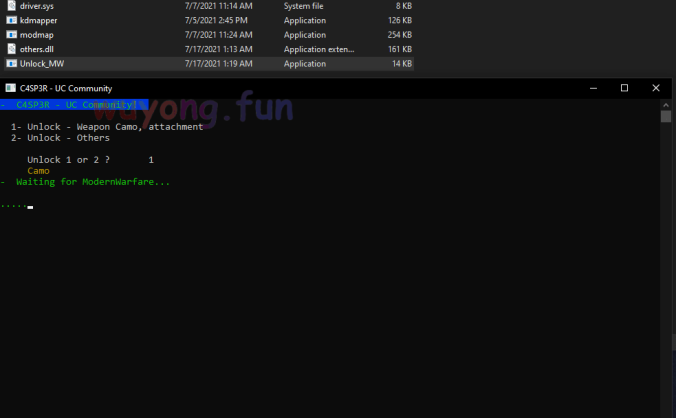Click the highlighted C4SP3R header line in console
Screen dimensions: 676x418
pyautogui.click(x=74, y=104)
